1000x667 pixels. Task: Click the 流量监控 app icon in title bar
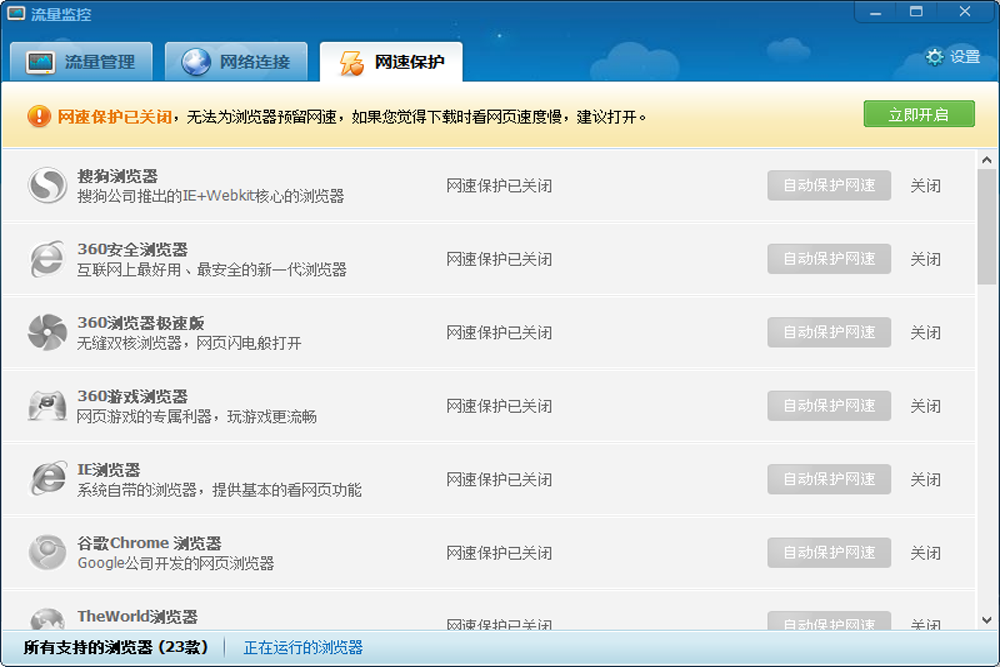15,13
